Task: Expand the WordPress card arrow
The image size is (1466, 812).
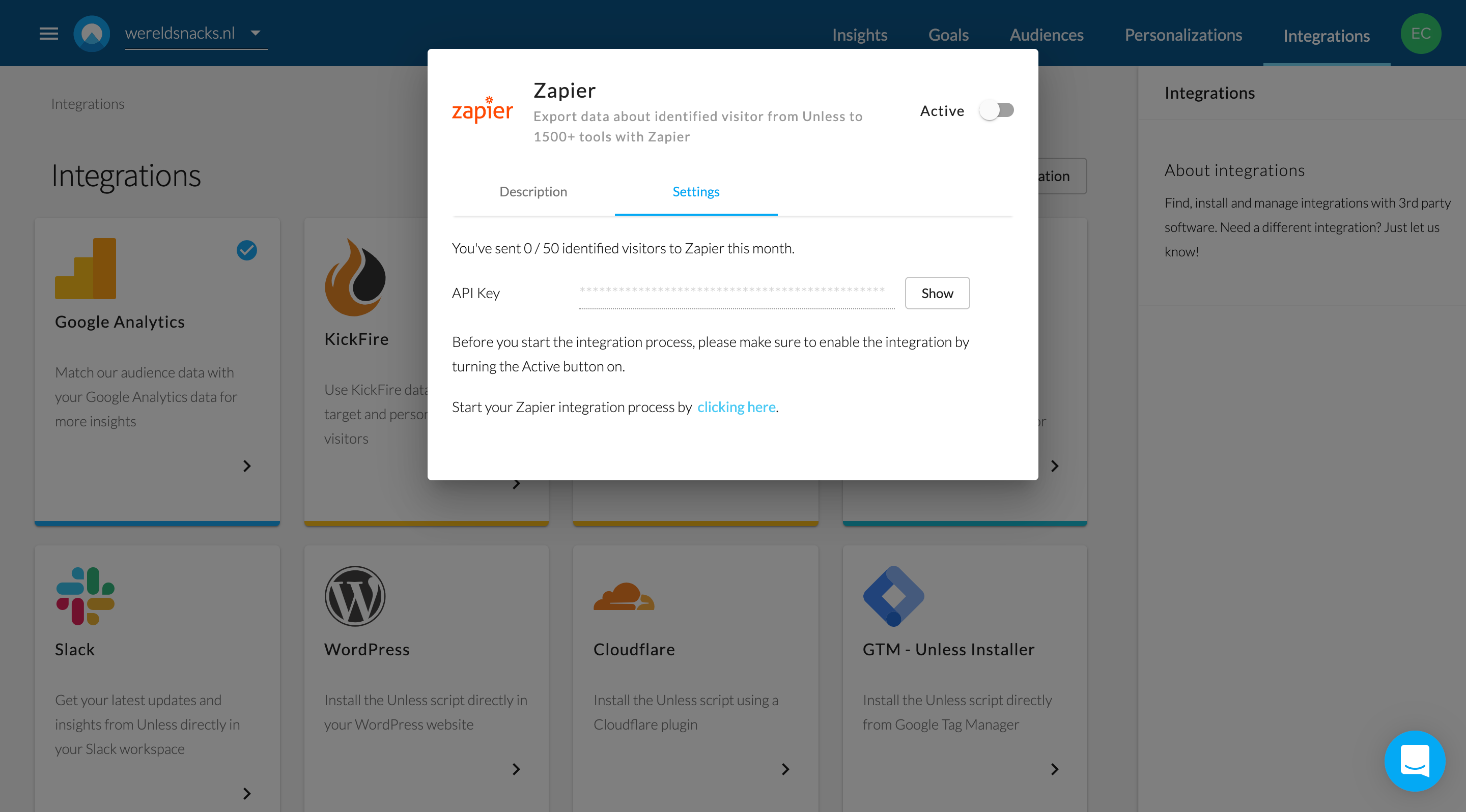Action: [516, 769]
